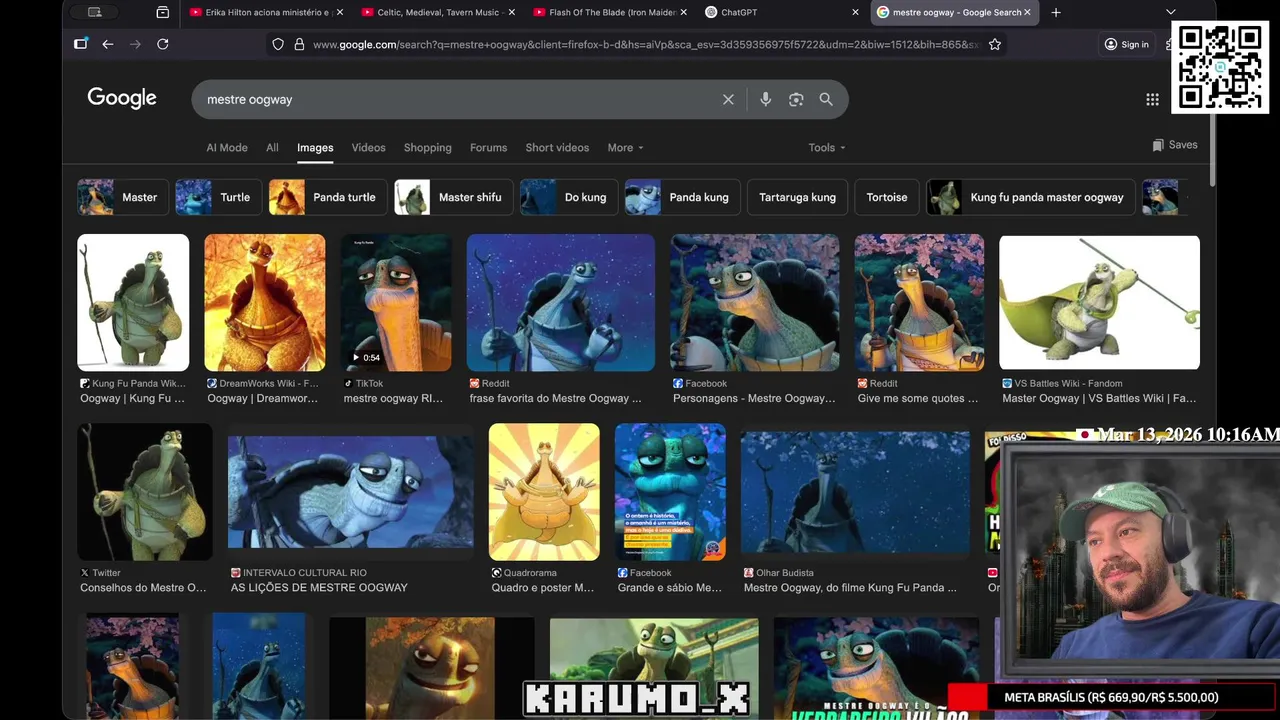Click 'Grande e sábio Me...' Facebook link
The width and height of the screenshot is (1280, 720).
pyautogui.click(x=670, y=588)
